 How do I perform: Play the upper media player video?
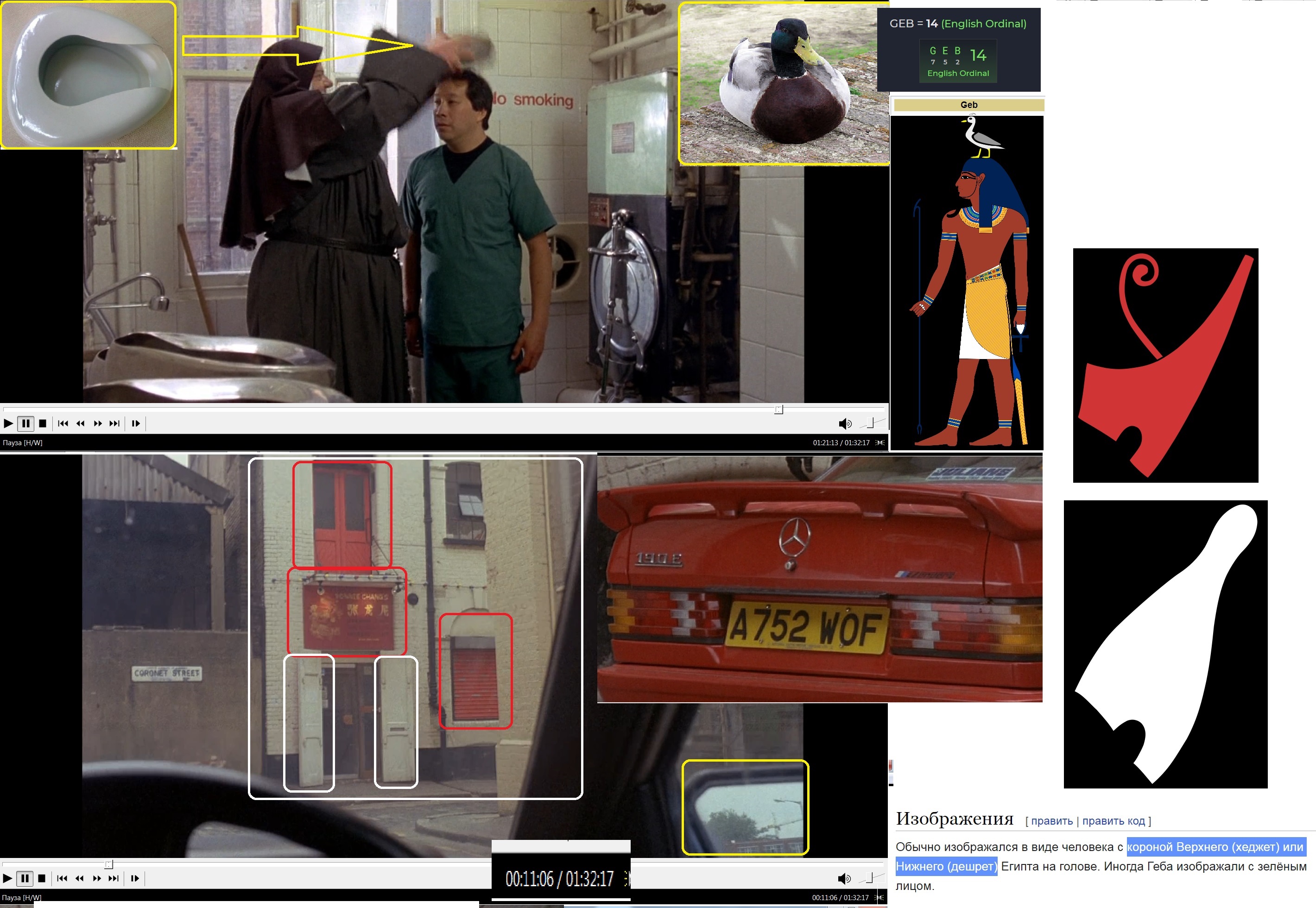tap(8, 423)
